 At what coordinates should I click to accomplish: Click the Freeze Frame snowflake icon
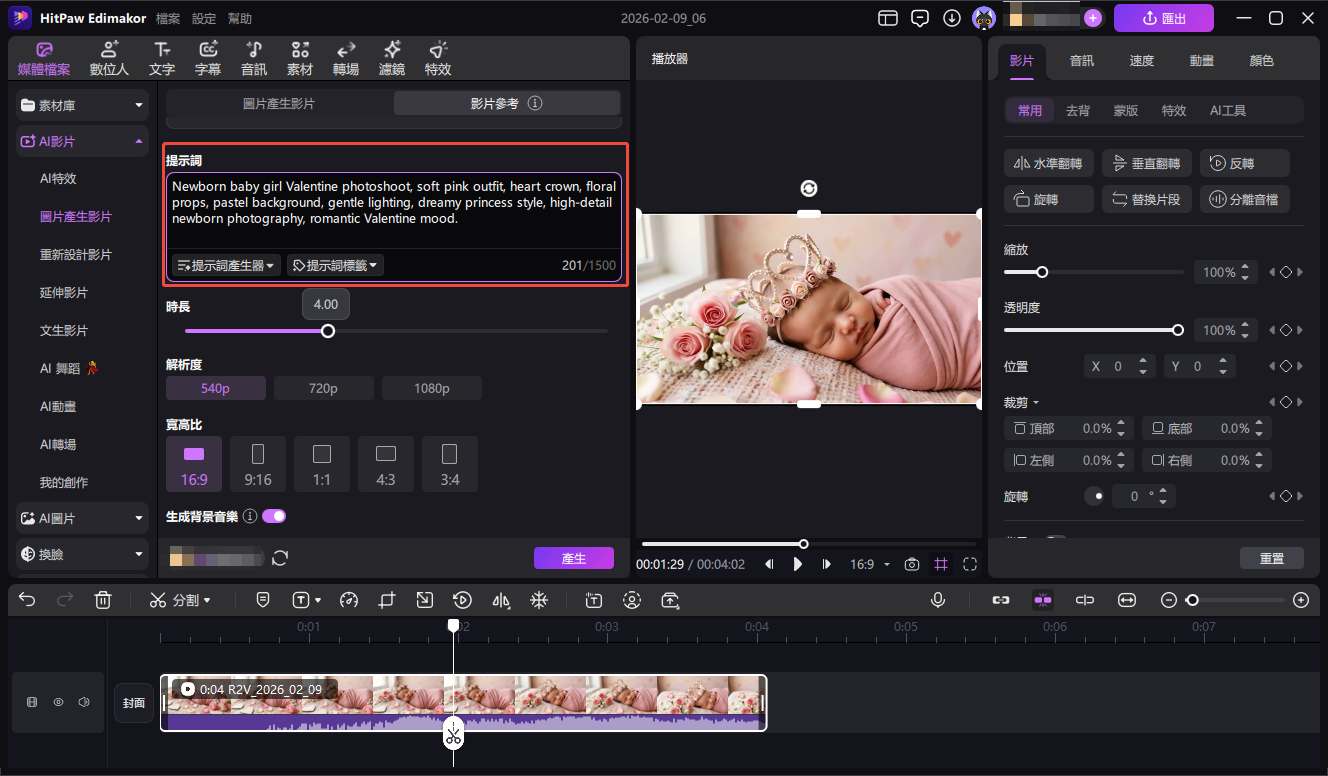pos(539,599)
